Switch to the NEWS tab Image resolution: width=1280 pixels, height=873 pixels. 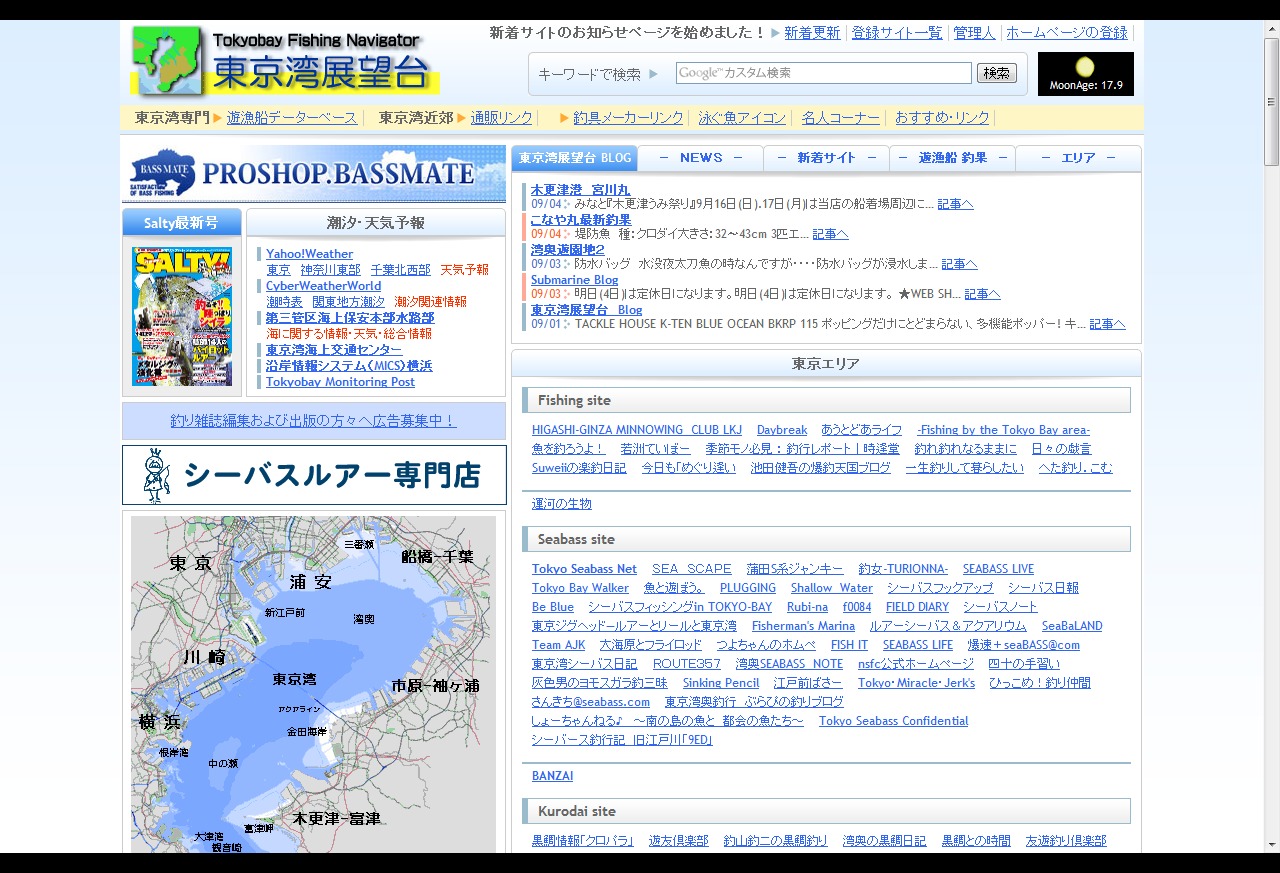(x=700, y=158)
